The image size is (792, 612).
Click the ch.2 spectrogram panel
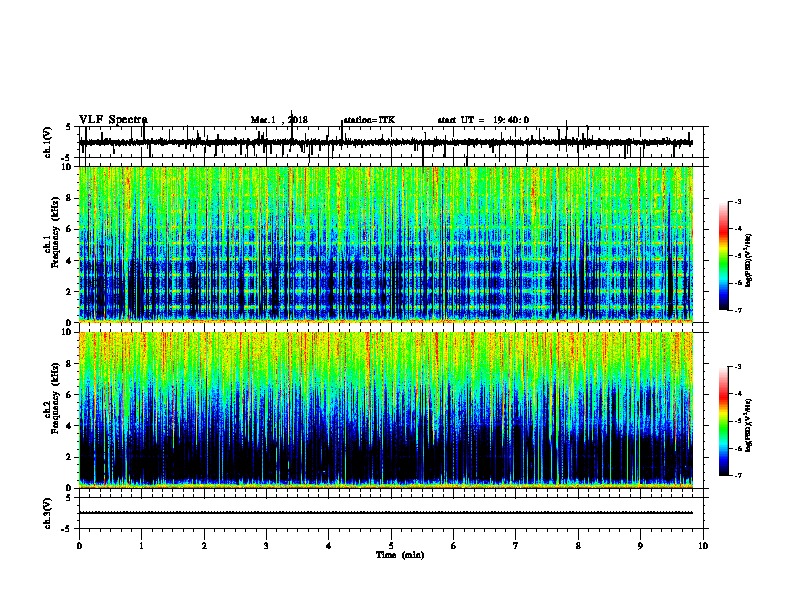point(386,410)
